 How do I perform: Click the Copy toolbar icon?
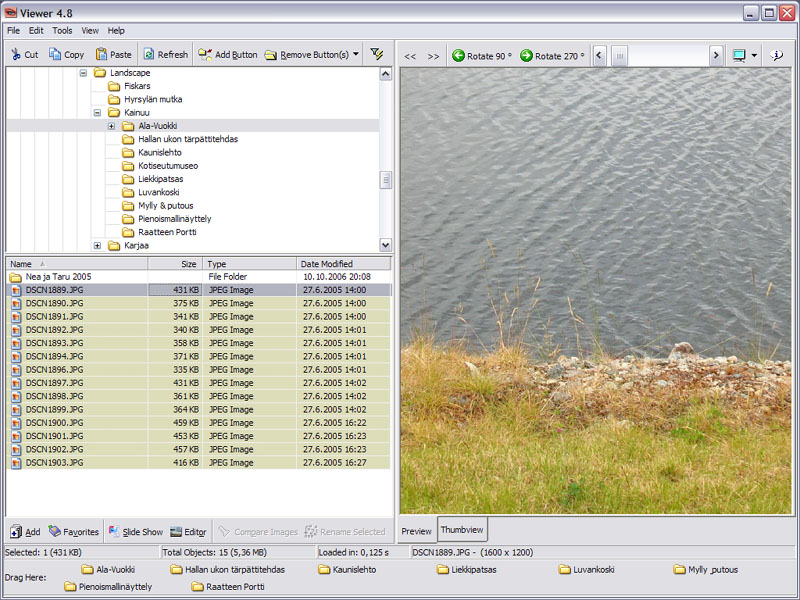click(x=56, y=55)
